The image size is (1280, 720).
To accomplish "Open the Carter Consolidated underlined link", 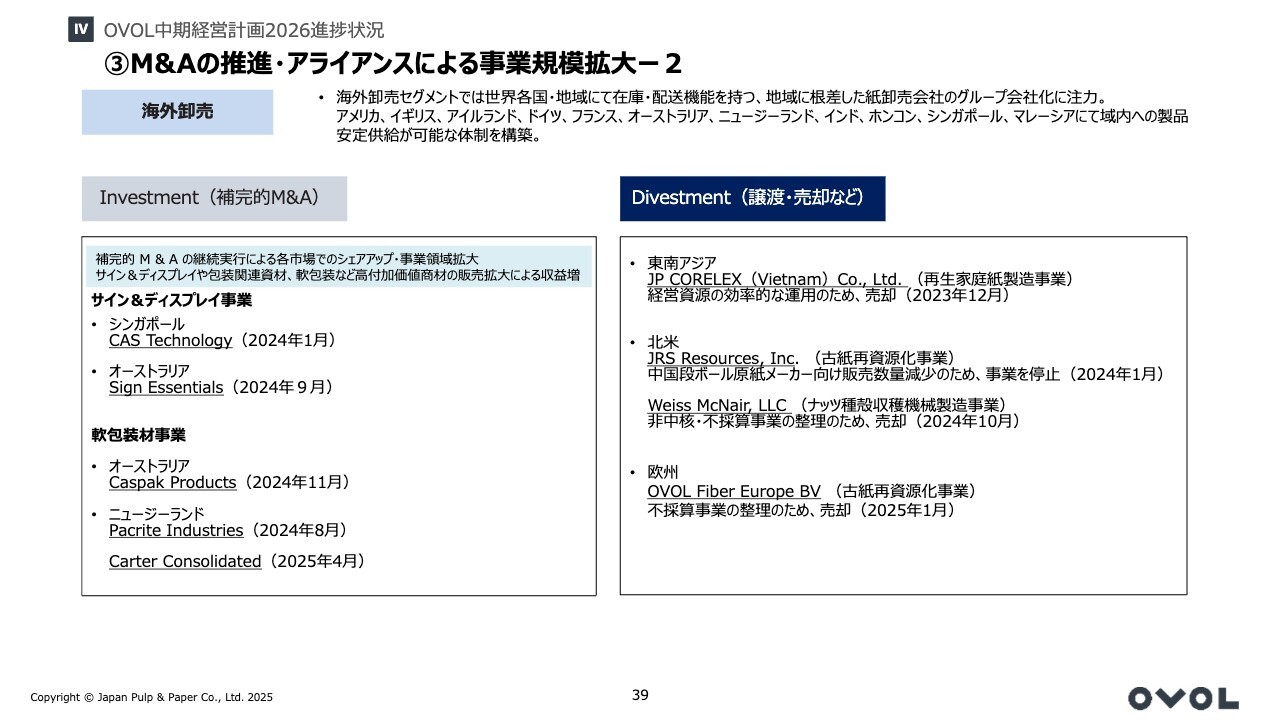I will click(185, 562).
